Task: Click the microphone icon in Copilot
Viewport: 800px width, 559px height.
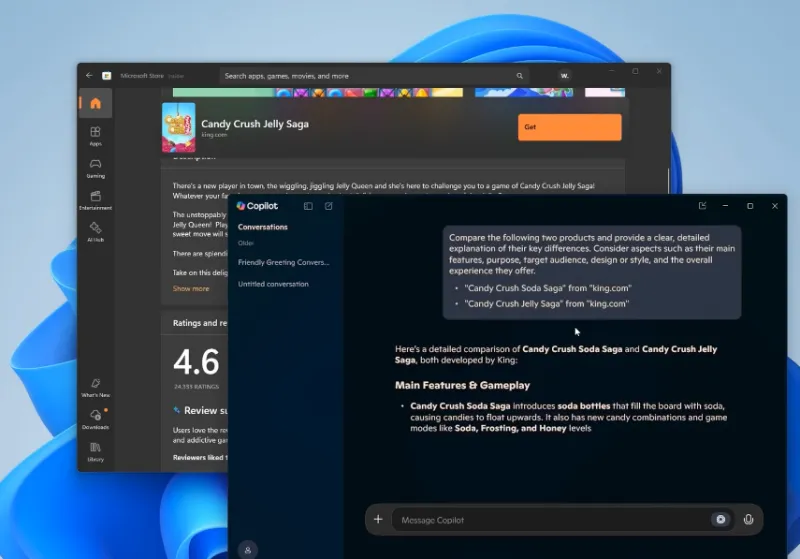Action: click(x=748, y=519)
